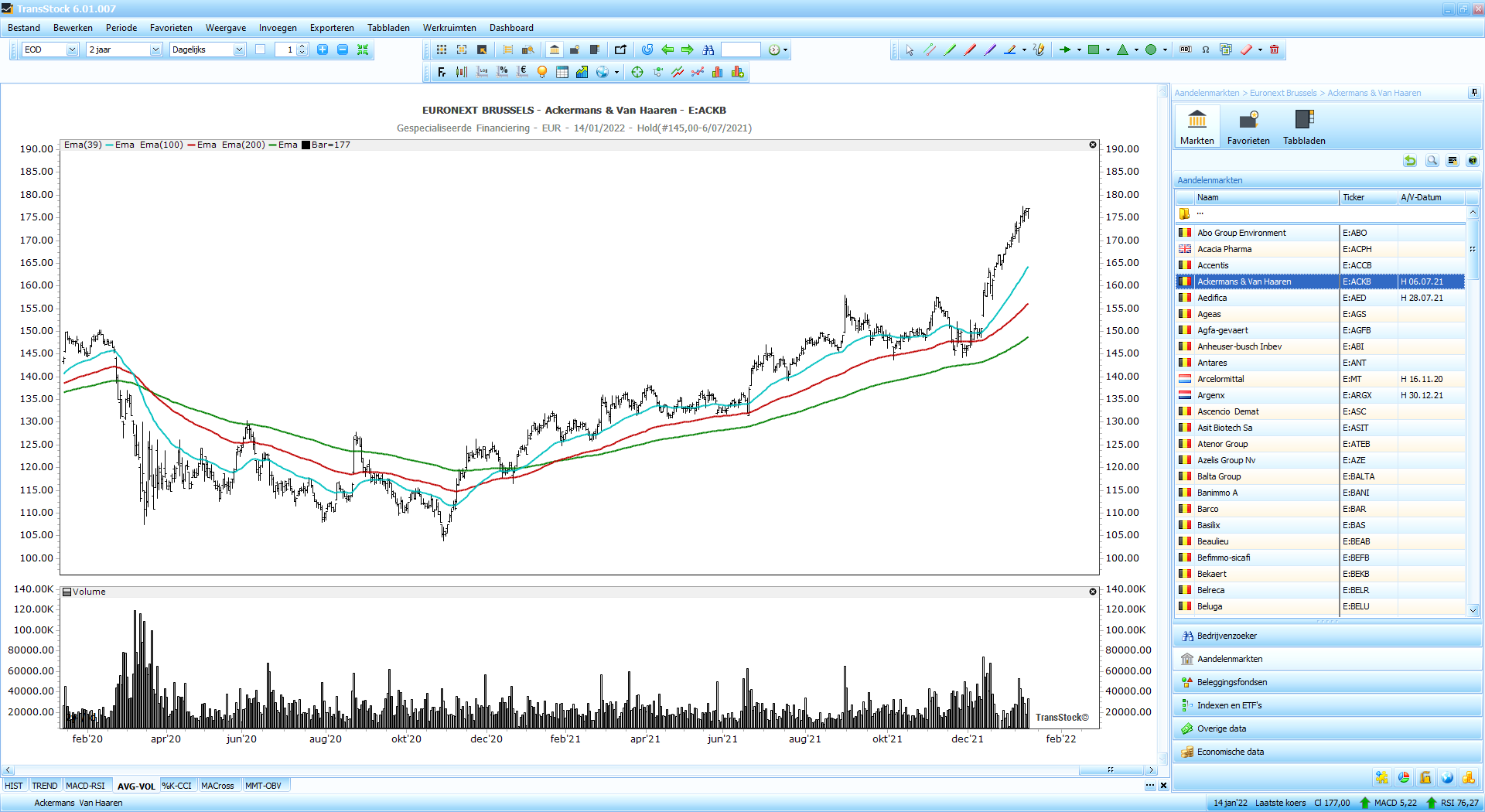Image resolution: width=1485 pixels, height=812 pixels.
Task: Click the percent scale icon
Action: [x=503, y=72]
